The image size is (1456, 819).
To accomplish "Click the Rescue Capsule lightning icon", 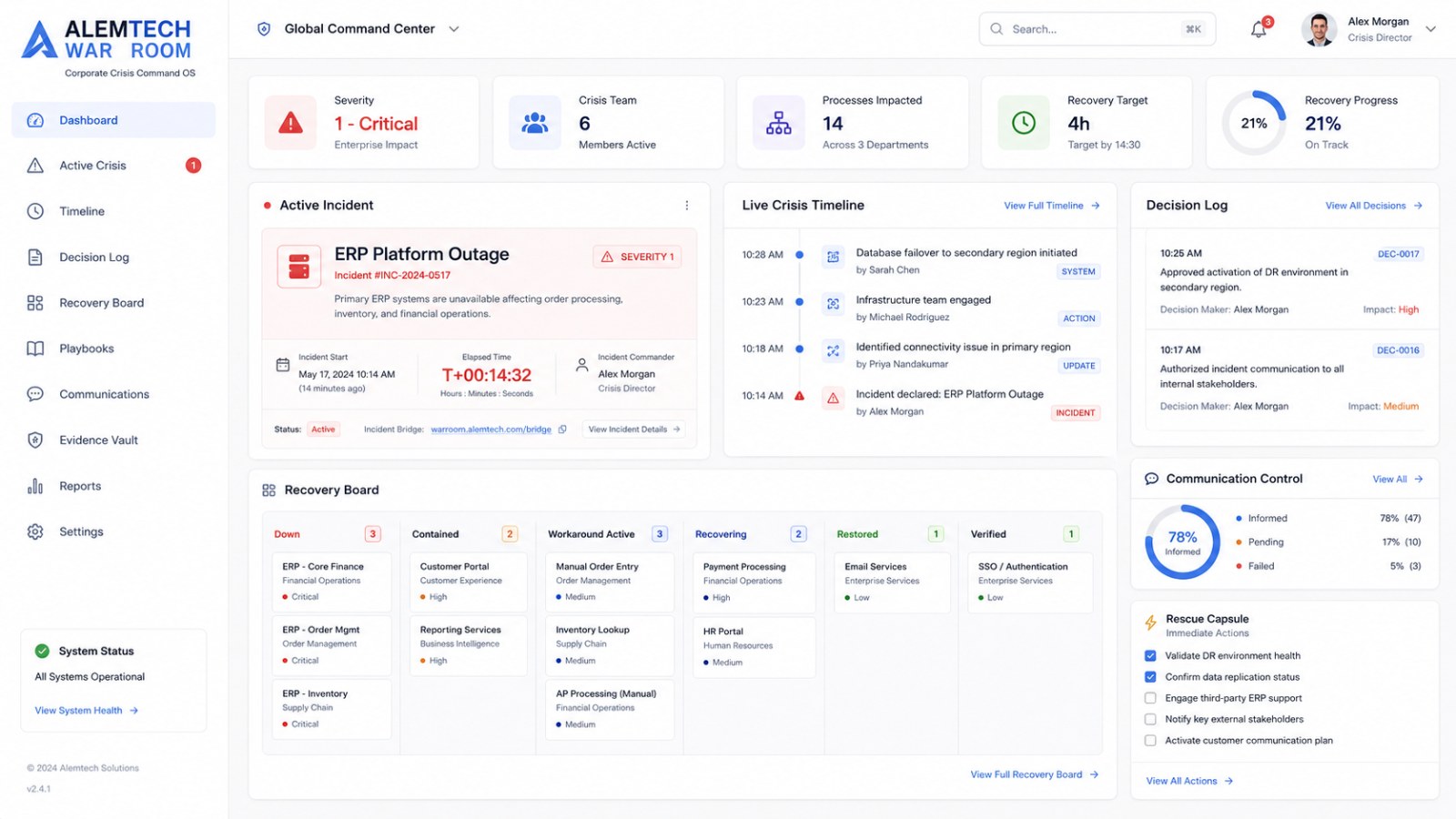I will pos(1151,624).
